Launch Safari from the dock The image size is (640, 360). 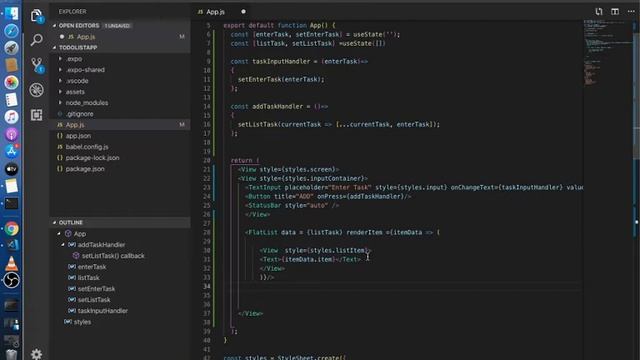11,31
